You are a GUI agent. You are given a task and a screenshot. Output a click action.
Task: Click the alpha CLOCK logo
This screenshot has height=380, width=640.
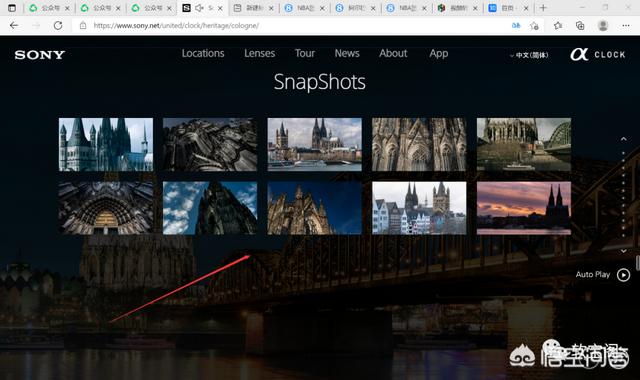point(598,54)
